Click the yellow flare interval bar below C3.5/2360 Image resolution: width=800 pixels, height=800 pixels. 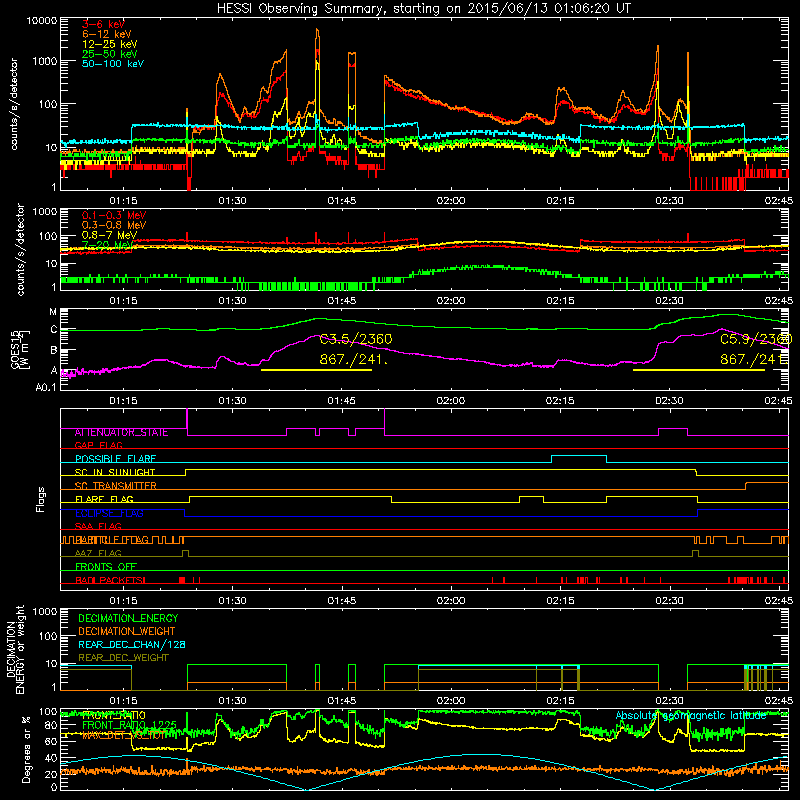tap(316, 370)
